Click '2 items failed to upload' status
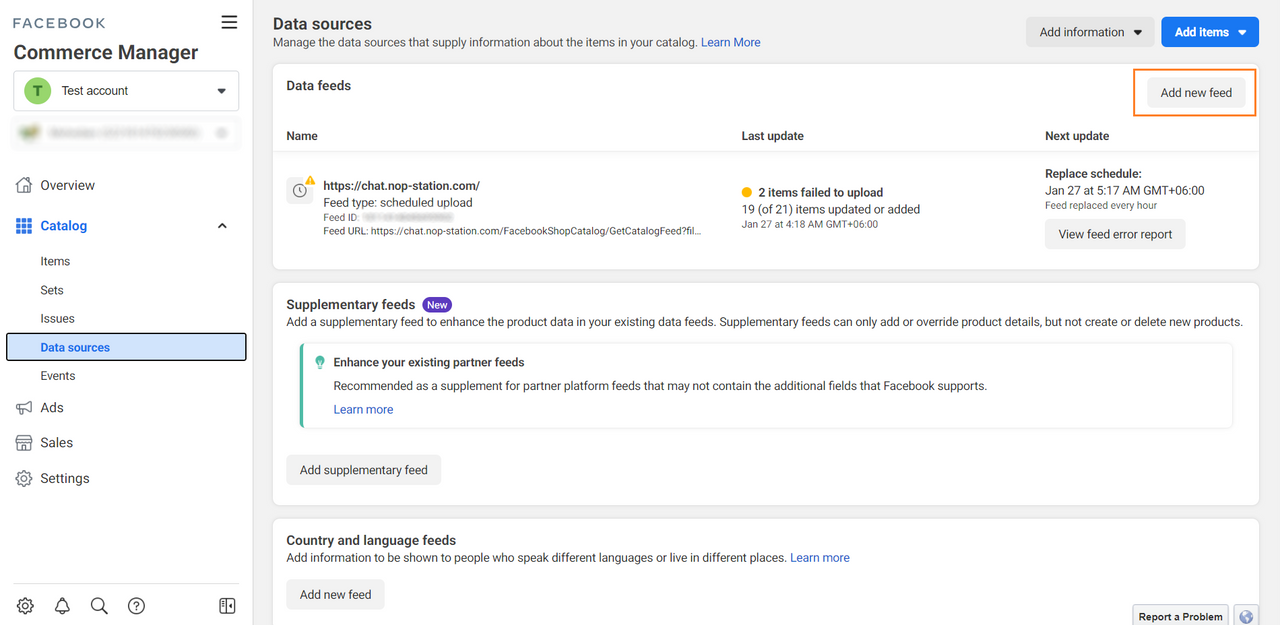The height and width of the screenshot is (625, 1280). pos(820,193)
